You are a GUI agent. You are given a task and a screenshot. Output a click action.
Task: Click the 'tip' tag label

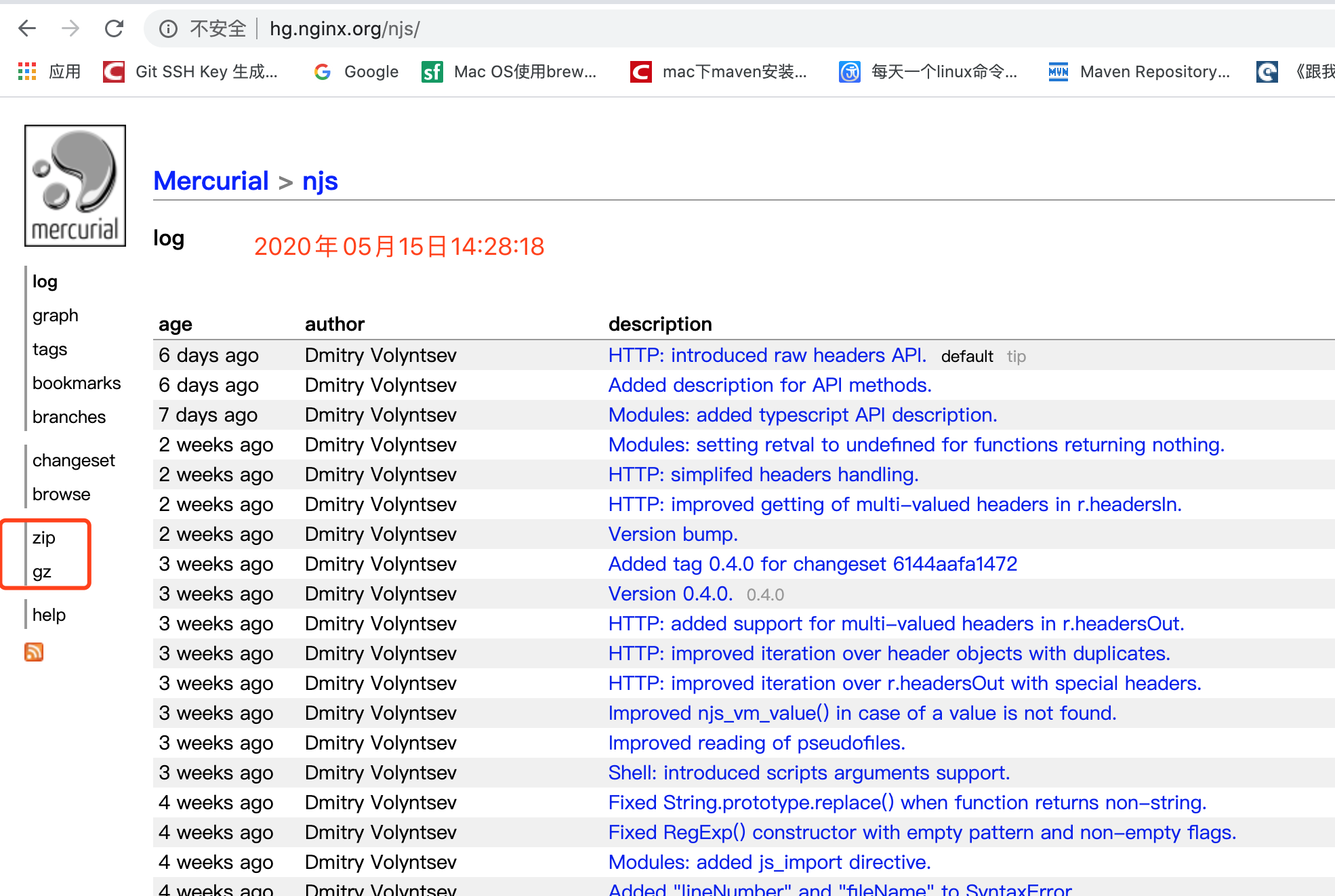coord(1016,357)
